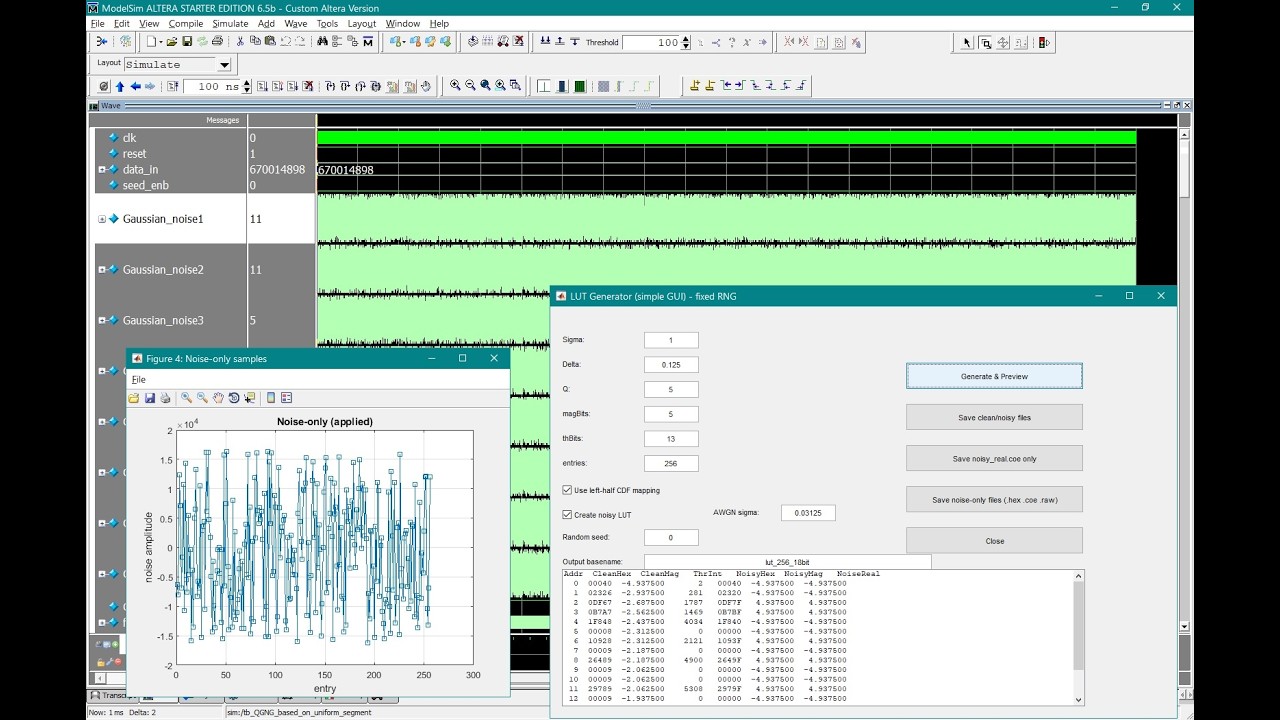Click the blue left arrow icon
Screen dimensions: 1280x720
pyautogui.click(x=136, y=86)
